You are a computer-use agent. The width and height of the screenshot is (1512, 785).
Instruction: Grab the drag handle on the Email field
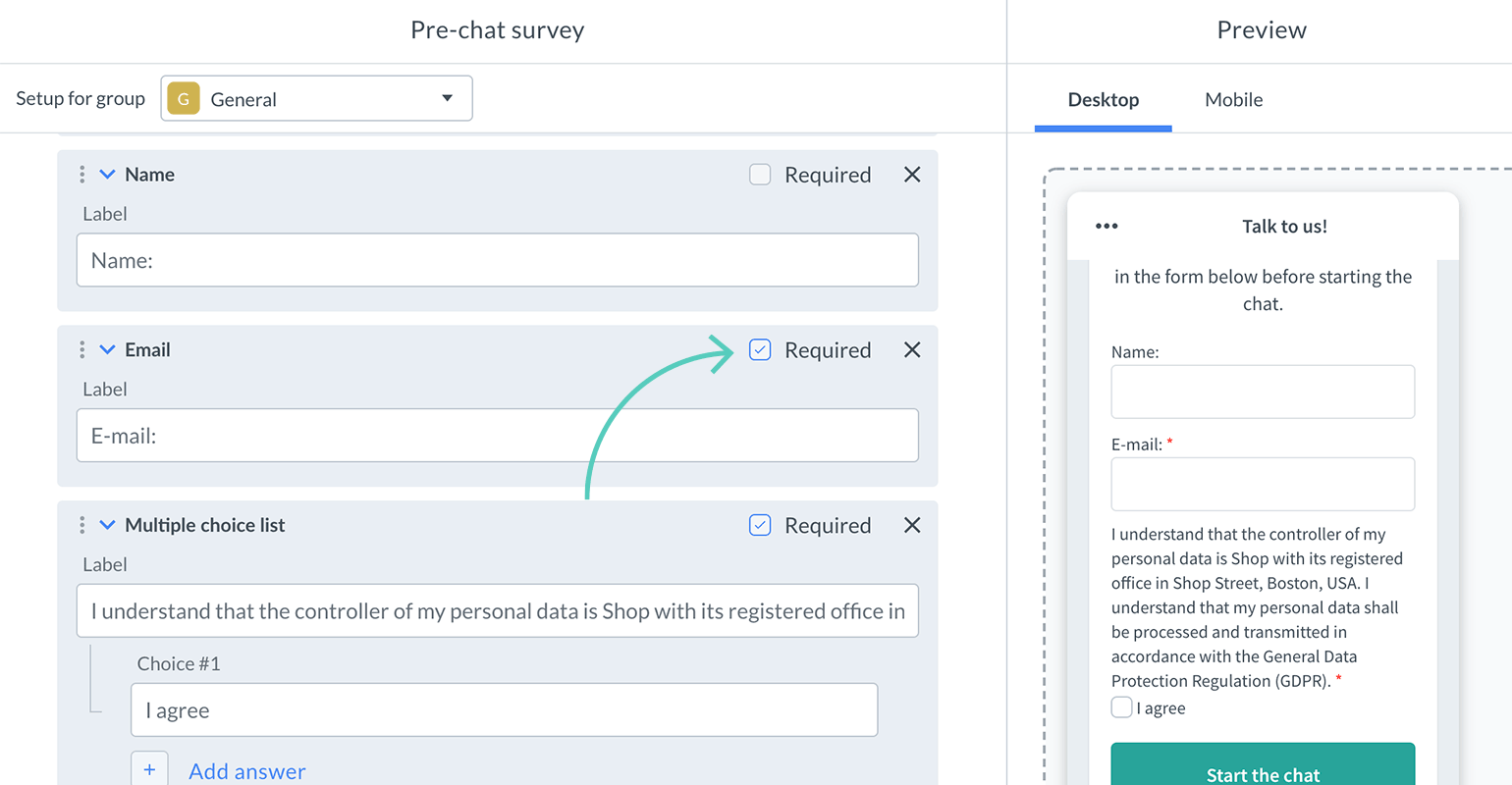pyautogui.click(x=81, y=350)
